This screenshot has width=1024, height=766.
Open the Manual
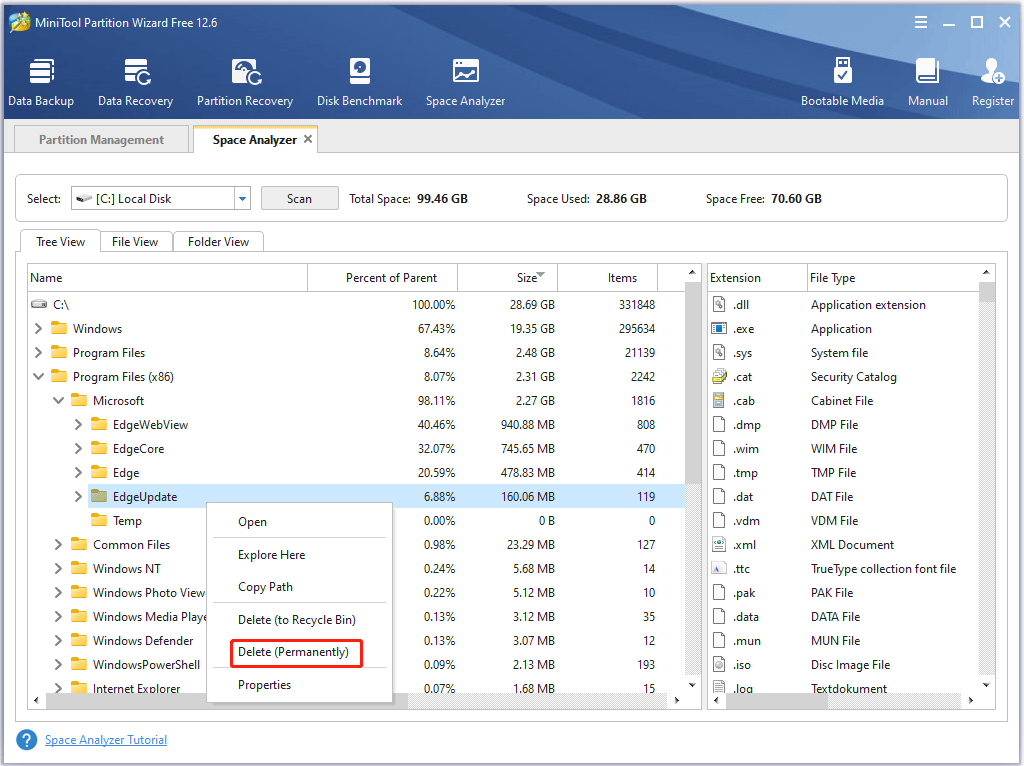click(x=927, y=82)
